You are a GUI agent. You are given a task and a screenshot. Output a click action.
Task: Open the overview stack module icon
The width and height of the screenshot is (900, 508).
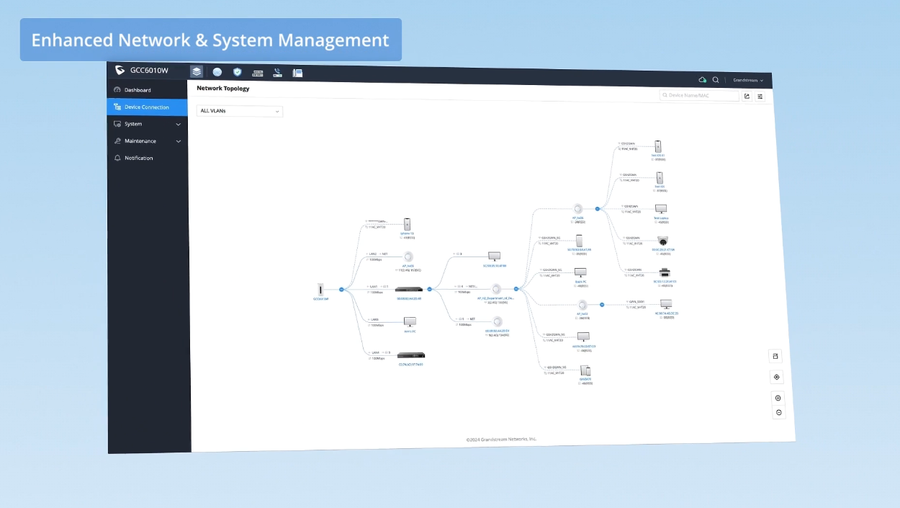(x=196, y=72)
